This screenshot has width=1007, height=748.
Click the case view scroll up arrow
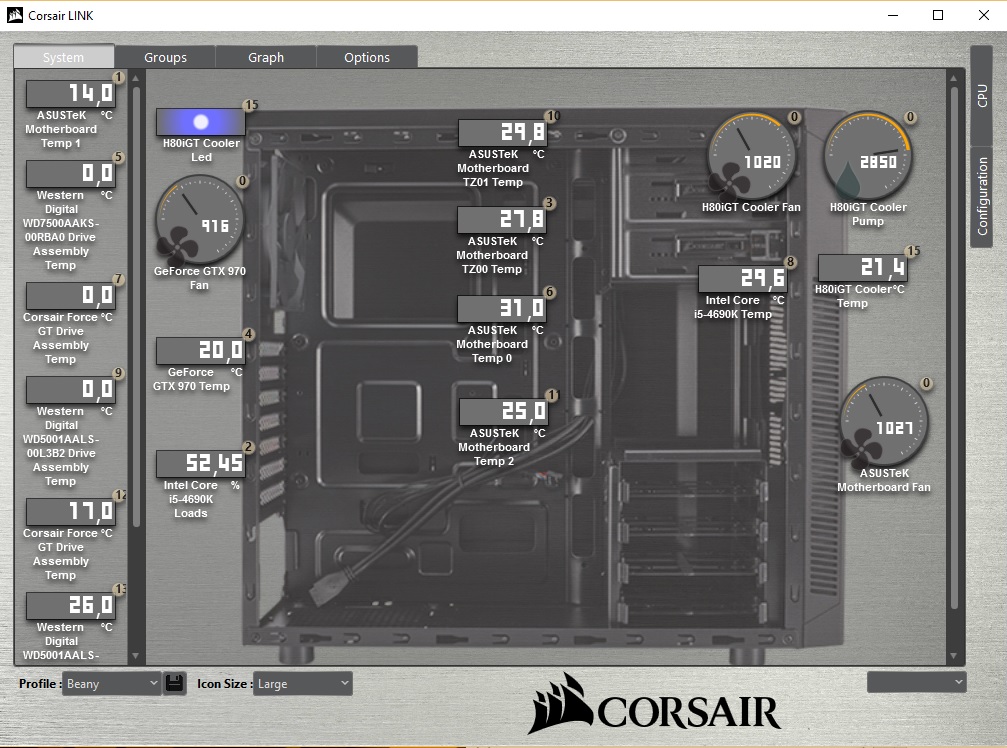954,78
